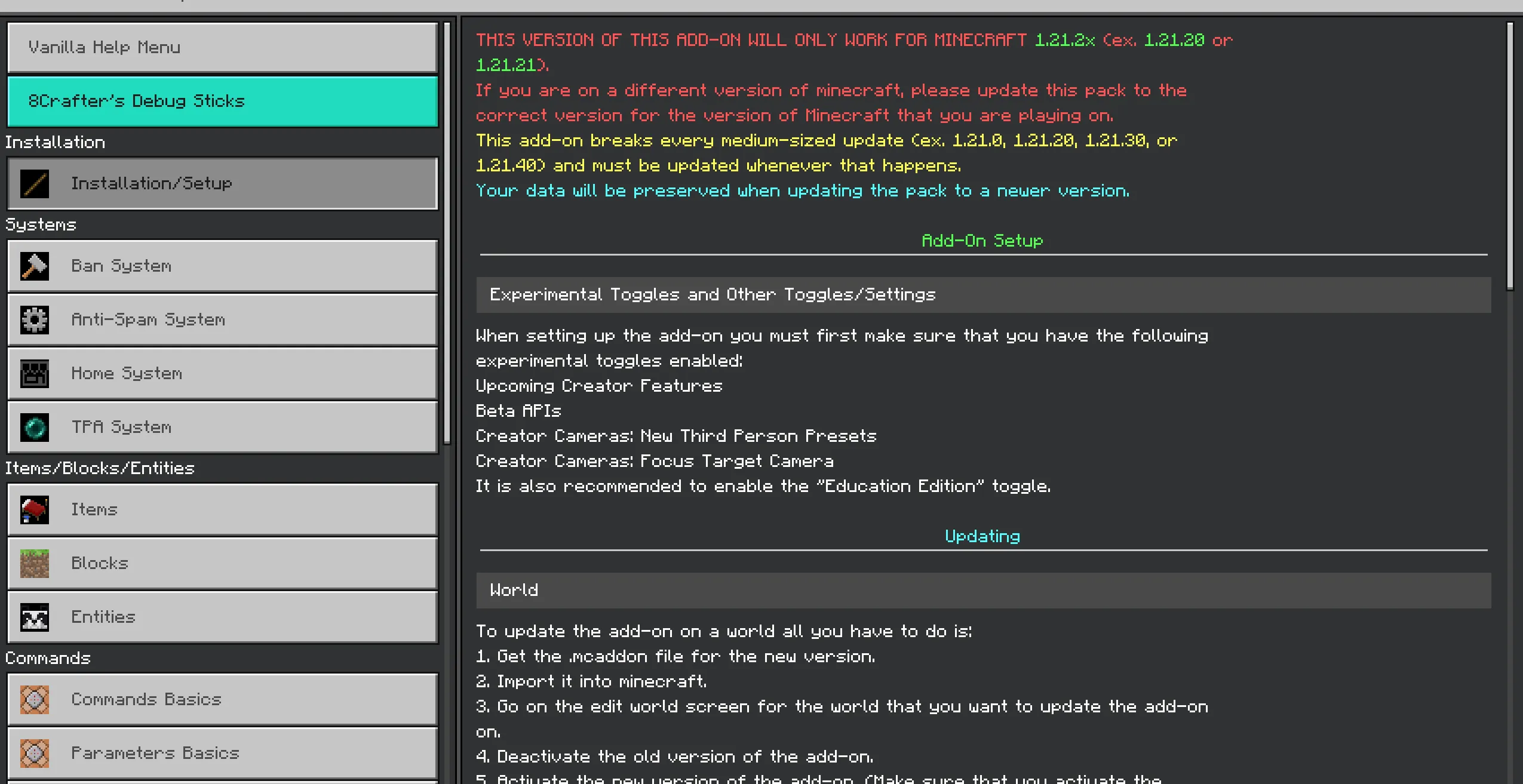Open the Anti-Spam System topic

(x=222, y=319)
